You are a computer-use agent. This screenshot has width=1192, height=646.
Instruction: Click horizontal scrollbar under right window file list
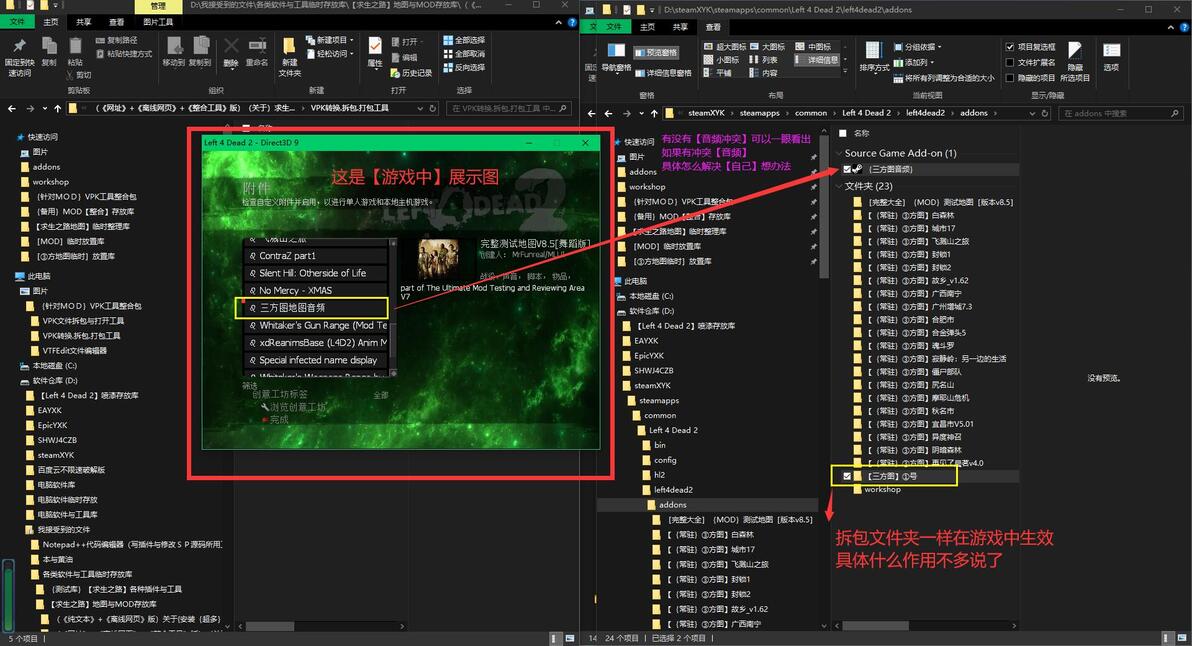click(877, 625)
